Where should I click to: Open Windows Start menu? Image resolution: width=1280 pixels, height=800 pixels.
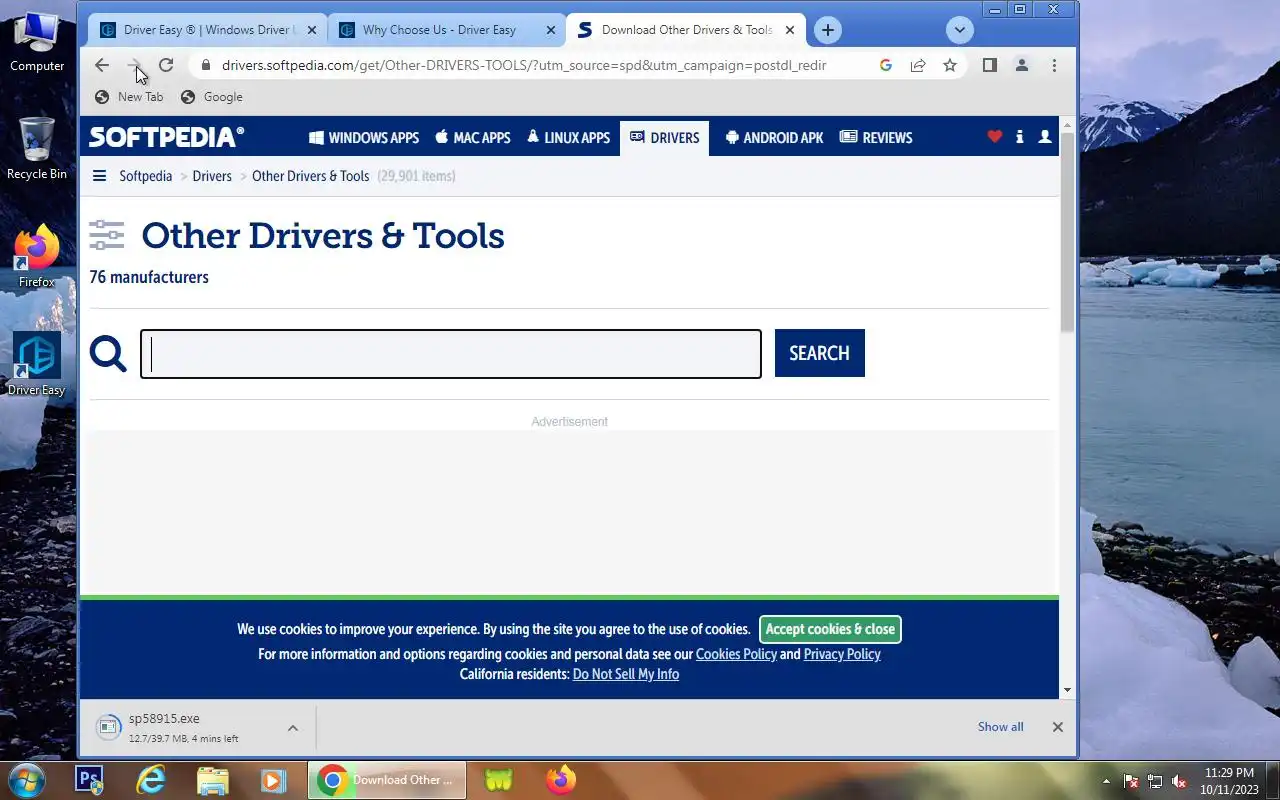(26, 780)
